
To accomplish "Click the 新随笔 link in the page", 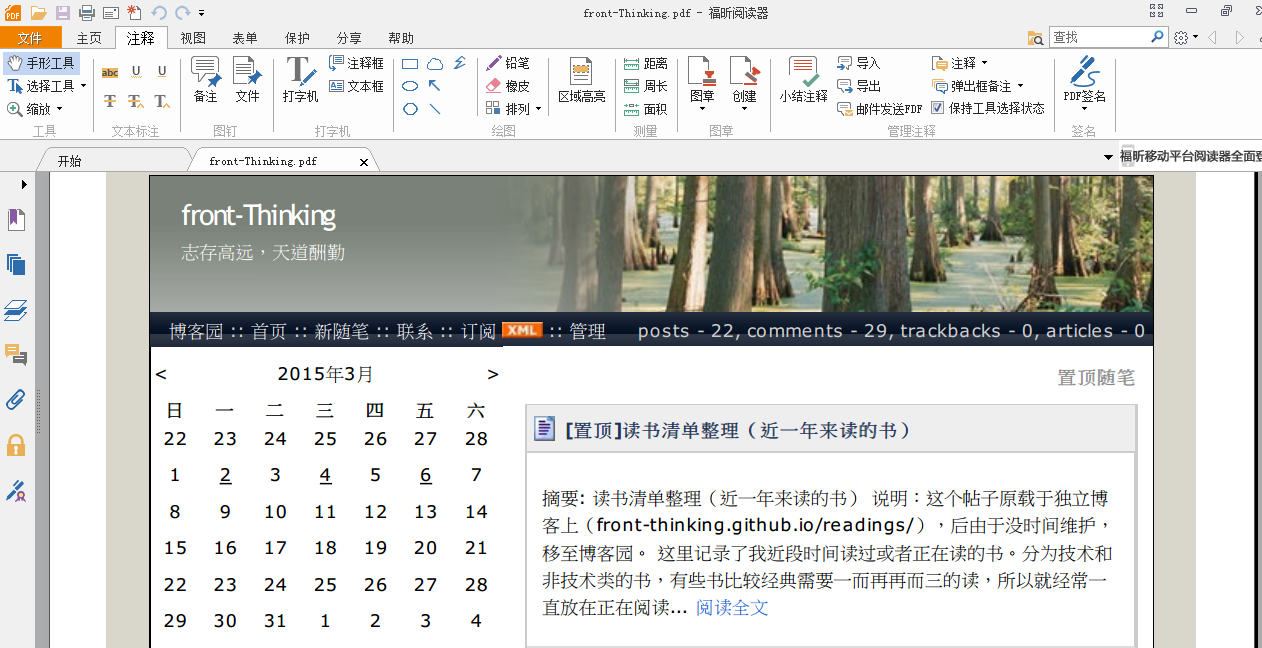I will pyautogui.click(x=341, y=331).
